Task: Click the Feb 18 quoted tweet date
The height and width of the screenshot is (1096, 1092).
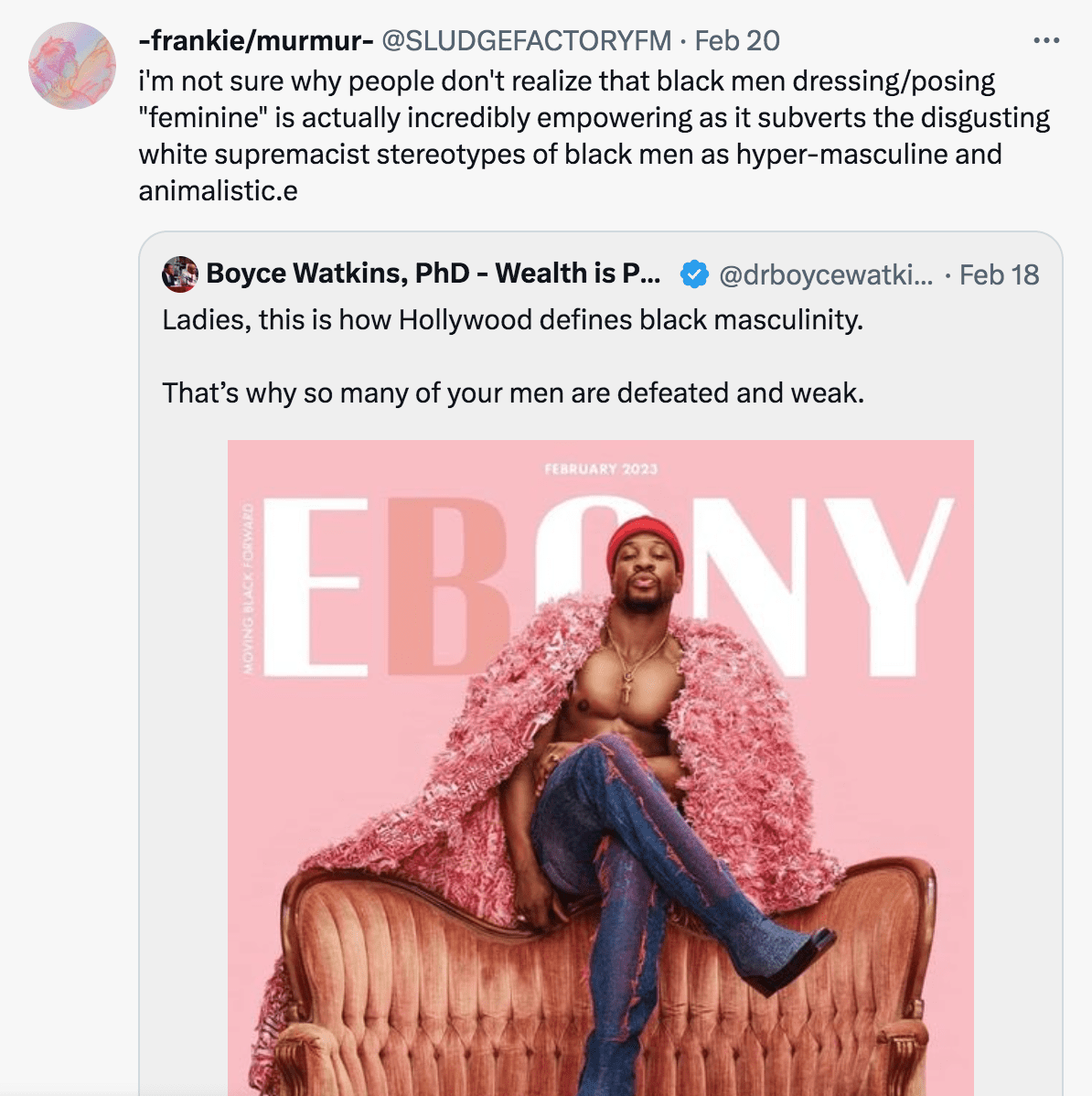Action: pos(999,274)
